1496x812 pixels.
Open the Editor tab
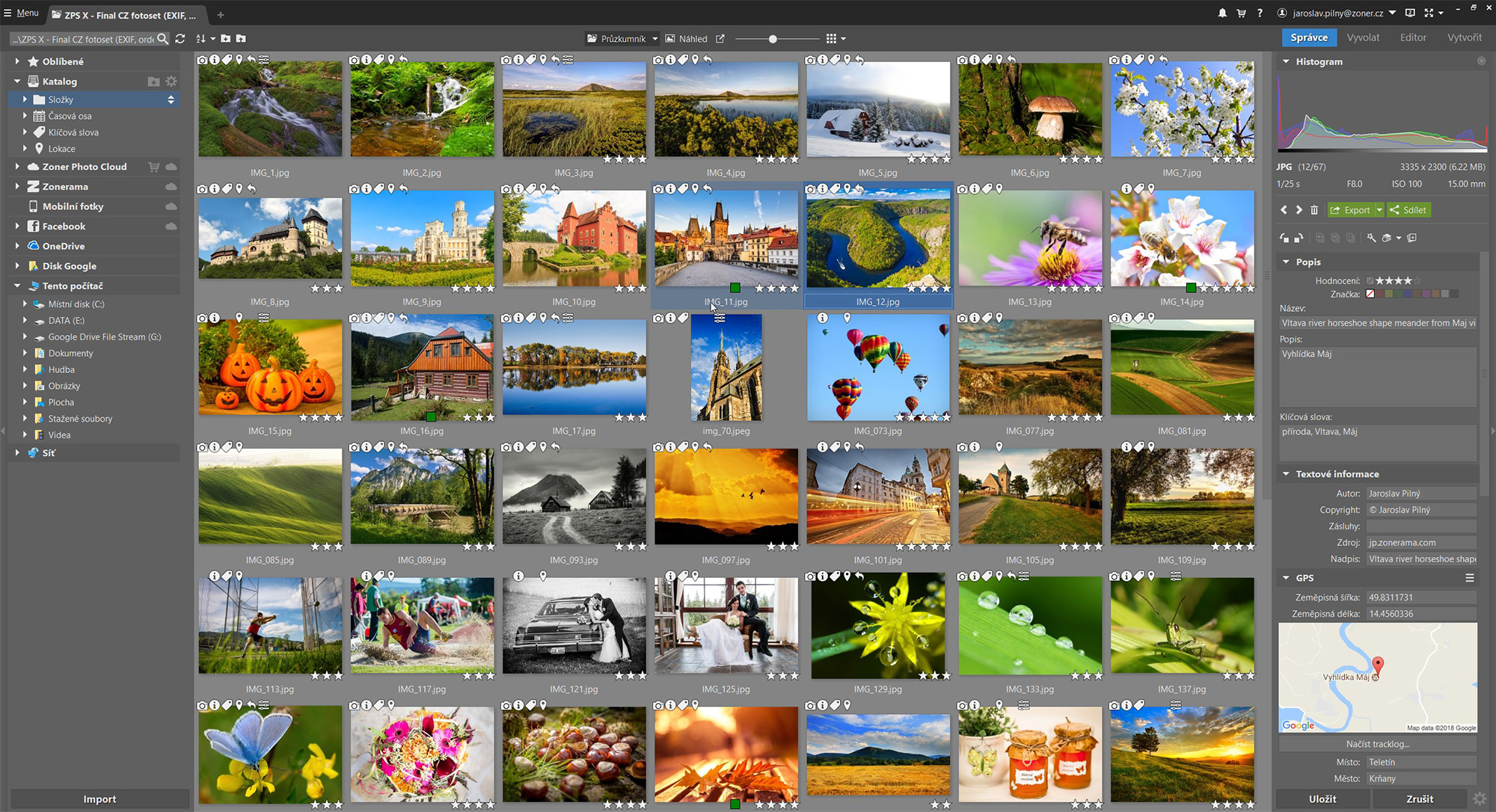pos(1413,37)
